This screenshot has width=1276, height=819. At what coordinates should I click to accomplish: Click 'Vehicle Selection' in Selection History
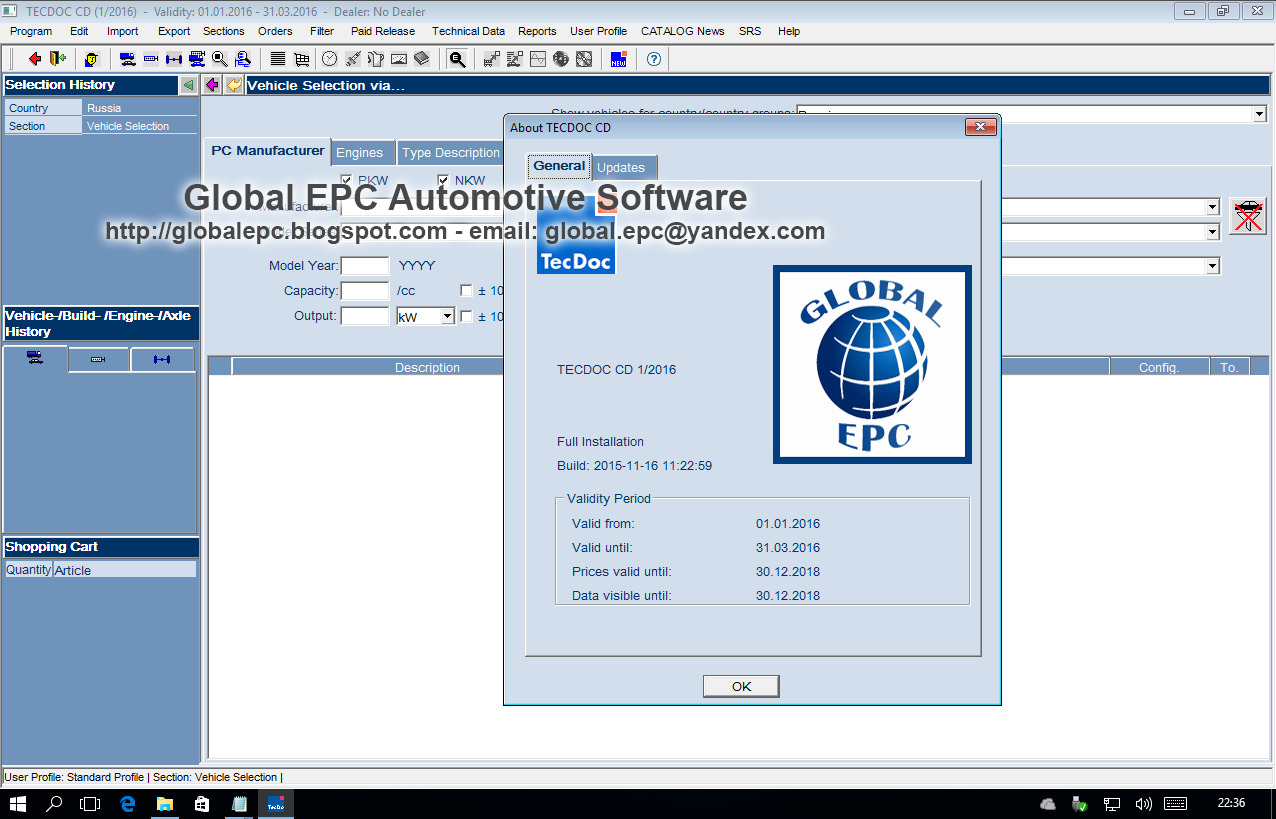(128, 126)
